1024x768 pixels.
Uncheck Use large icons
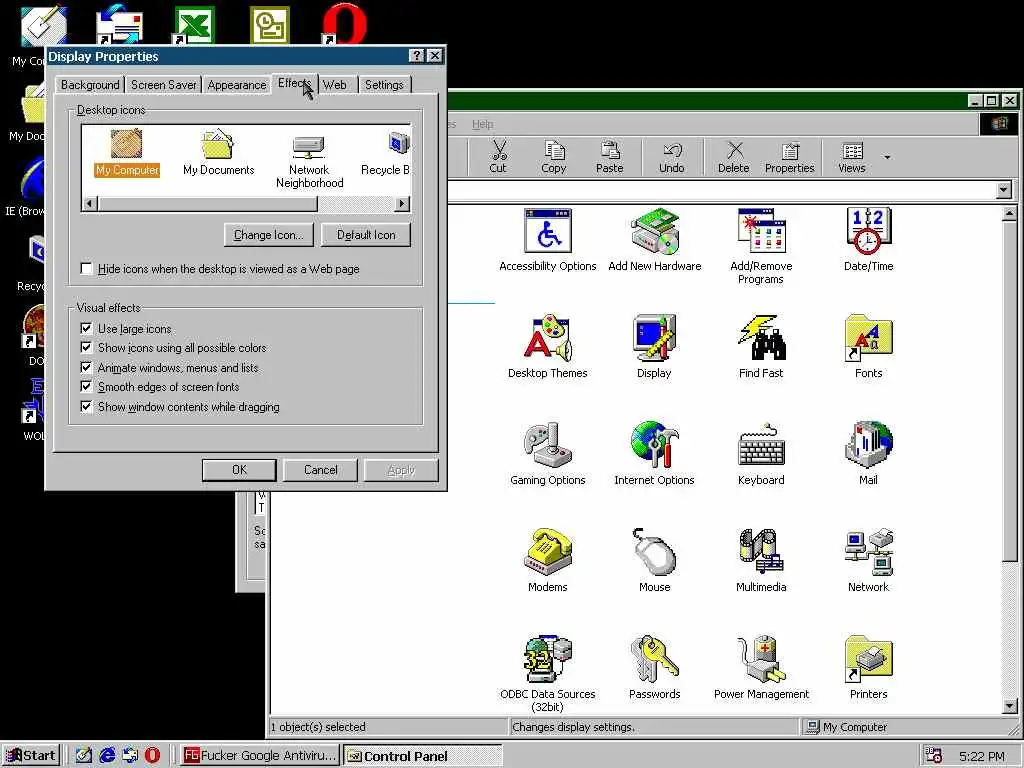86,328
